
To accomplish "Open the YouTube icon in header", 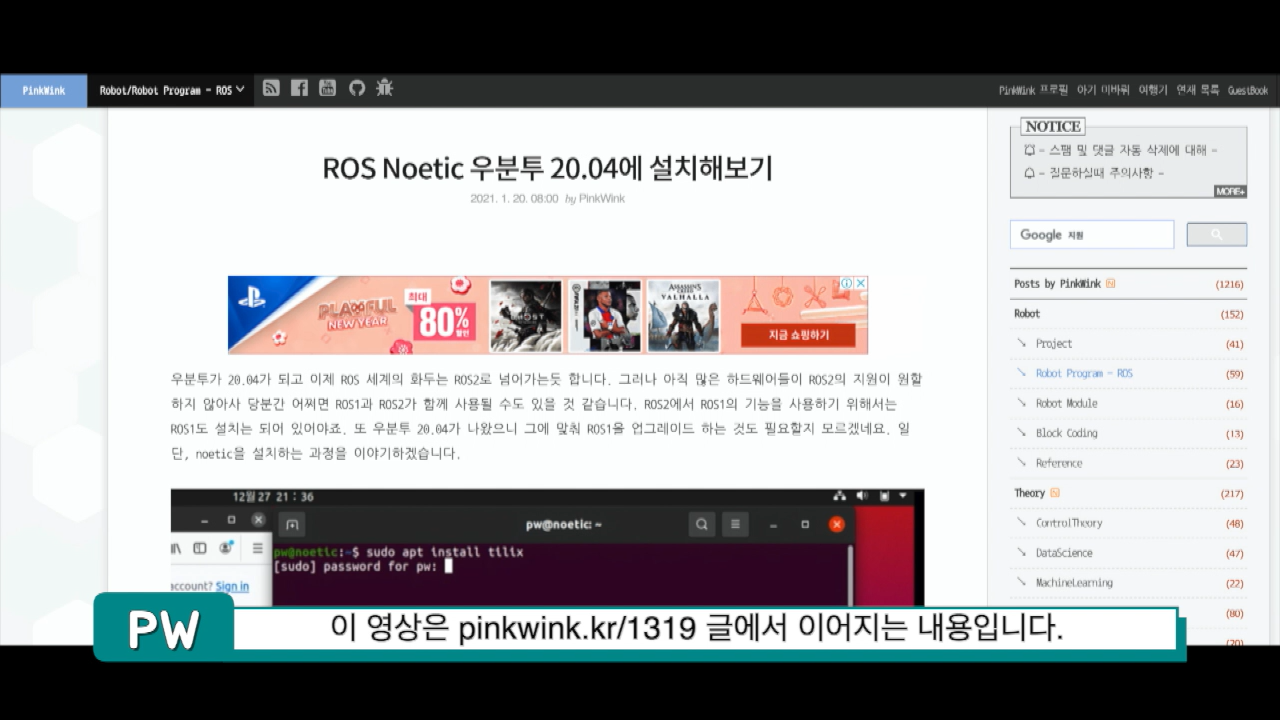I will point(327,88).
